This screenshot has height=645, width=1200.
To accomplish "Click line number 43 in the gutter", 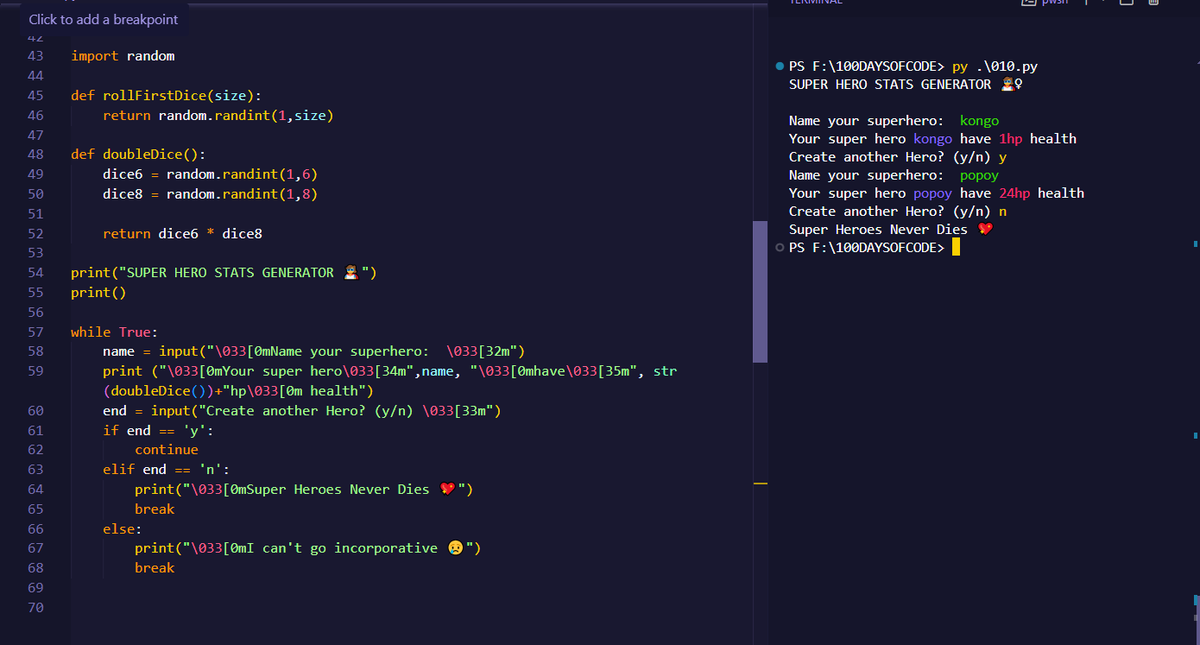I will [35, 56].
